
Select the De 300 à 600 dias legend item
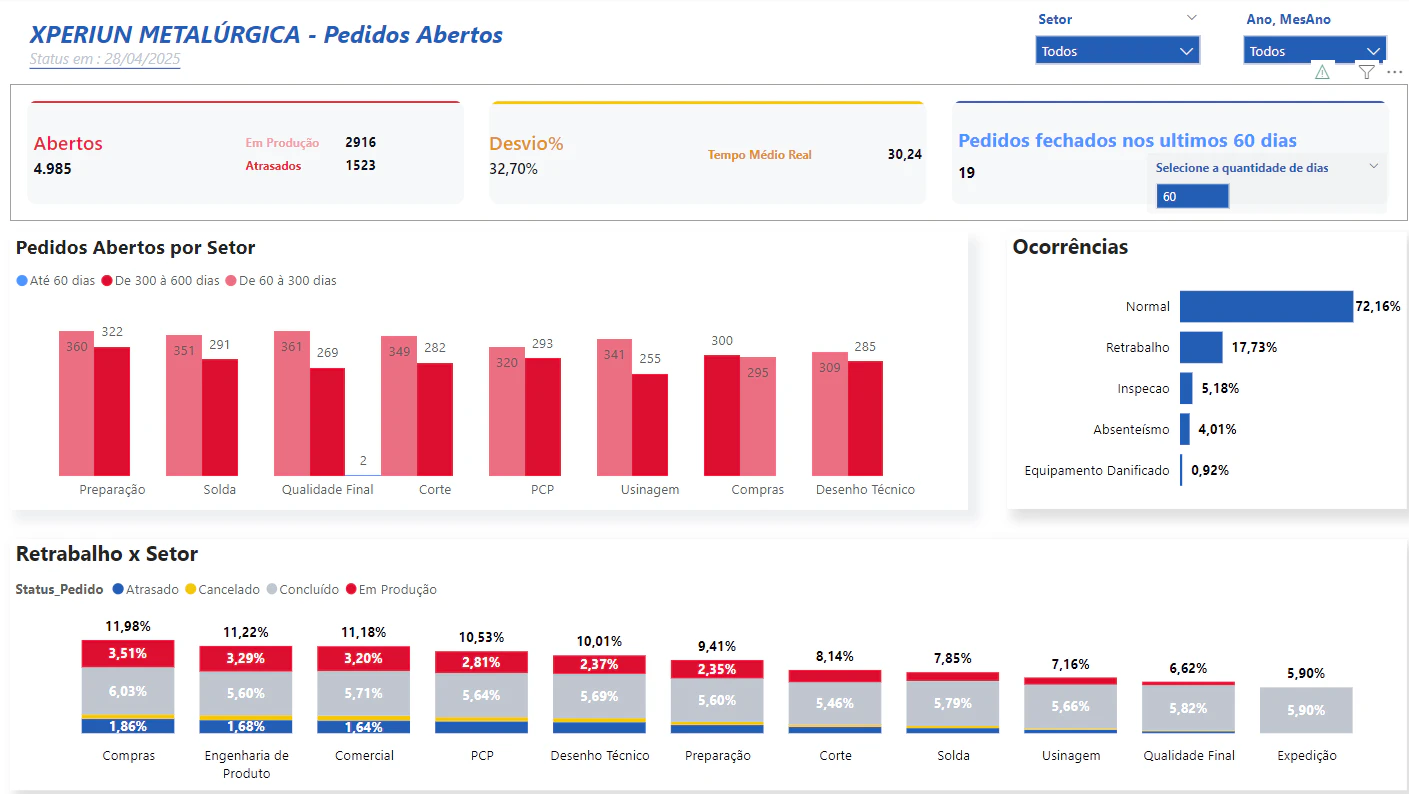point(161,281)
